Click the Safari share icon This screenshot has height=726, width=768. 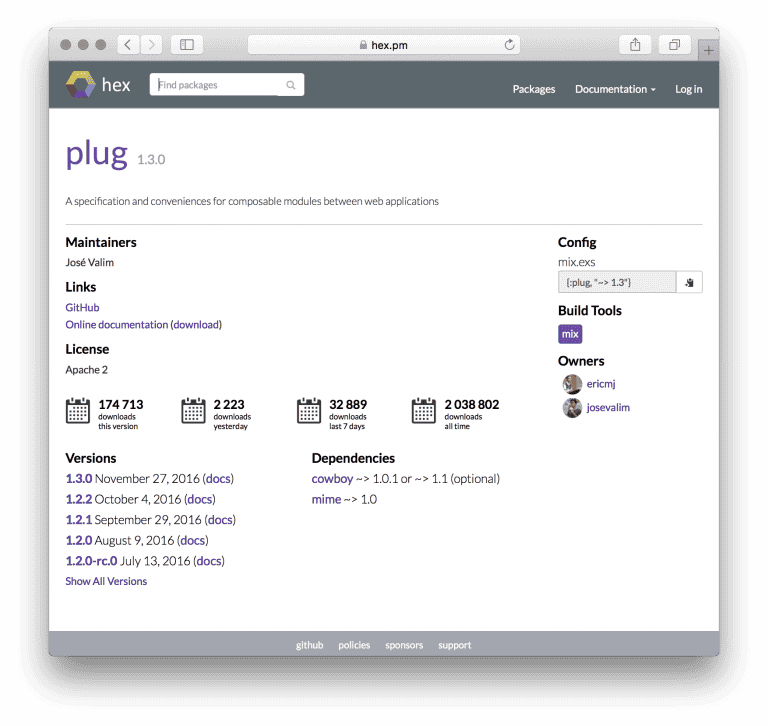coord(635,45)
